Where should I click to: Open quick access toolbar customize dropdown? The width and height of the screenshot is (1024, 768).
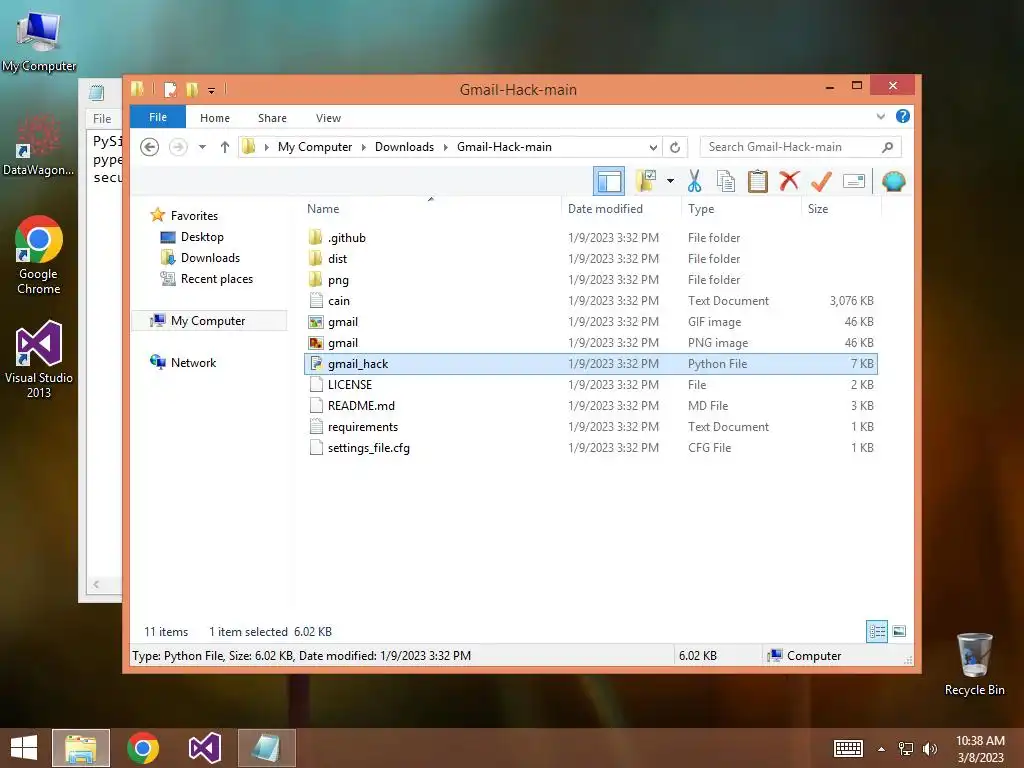point(212,90)
